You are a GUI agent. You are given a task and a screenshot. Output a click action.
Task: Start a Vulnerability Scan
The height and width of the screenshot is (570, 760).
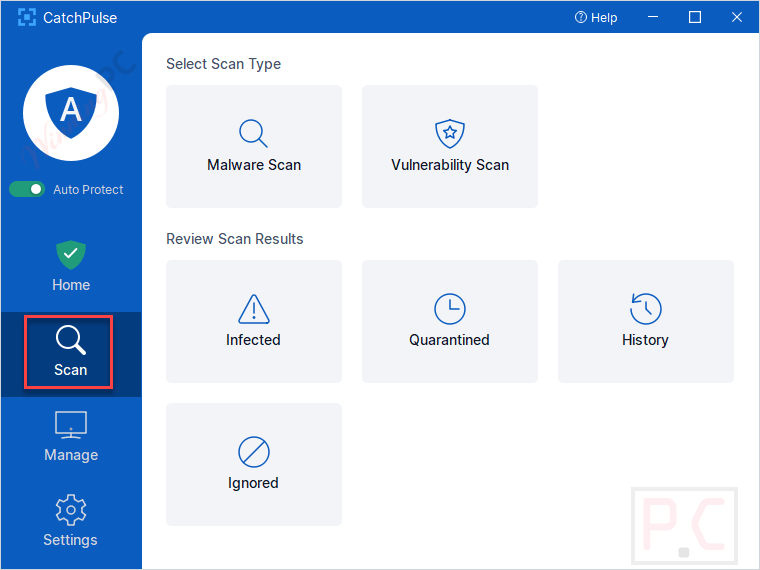click(x=450, y=146)
